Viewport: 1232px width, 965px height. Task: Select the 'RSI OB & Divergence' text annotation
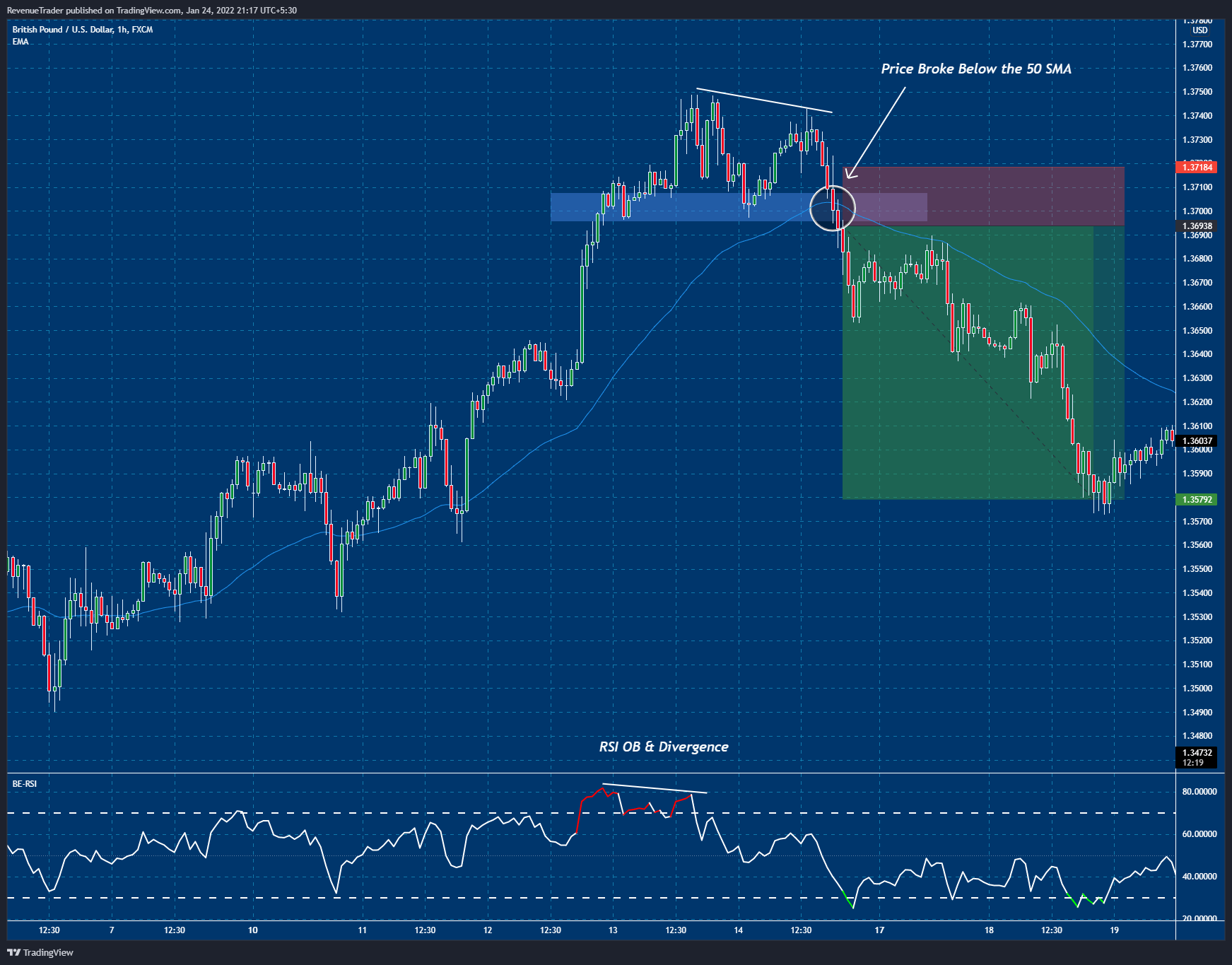point(664,747)
